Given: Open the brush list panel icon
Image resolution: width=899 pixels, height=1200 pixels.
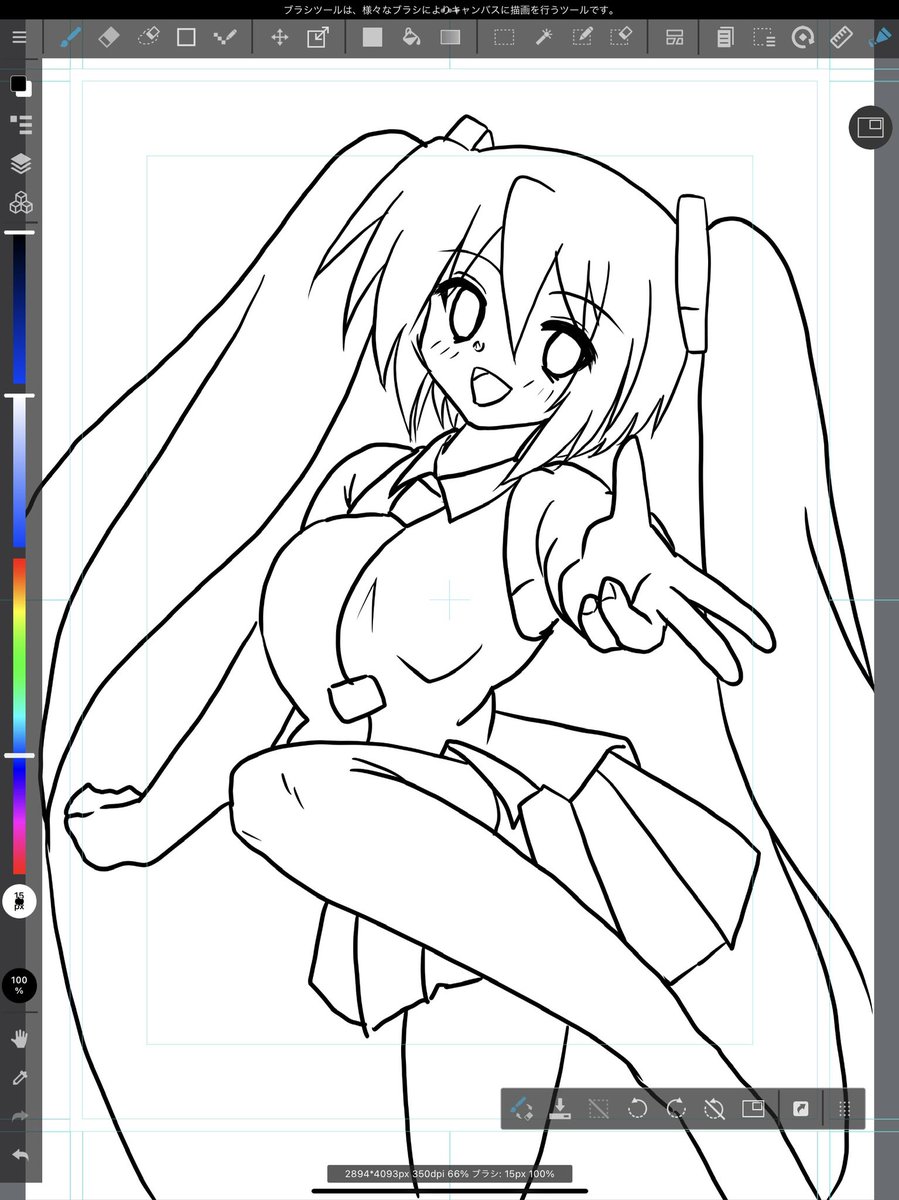Looking at the screenshot, I should pos(21,125).
